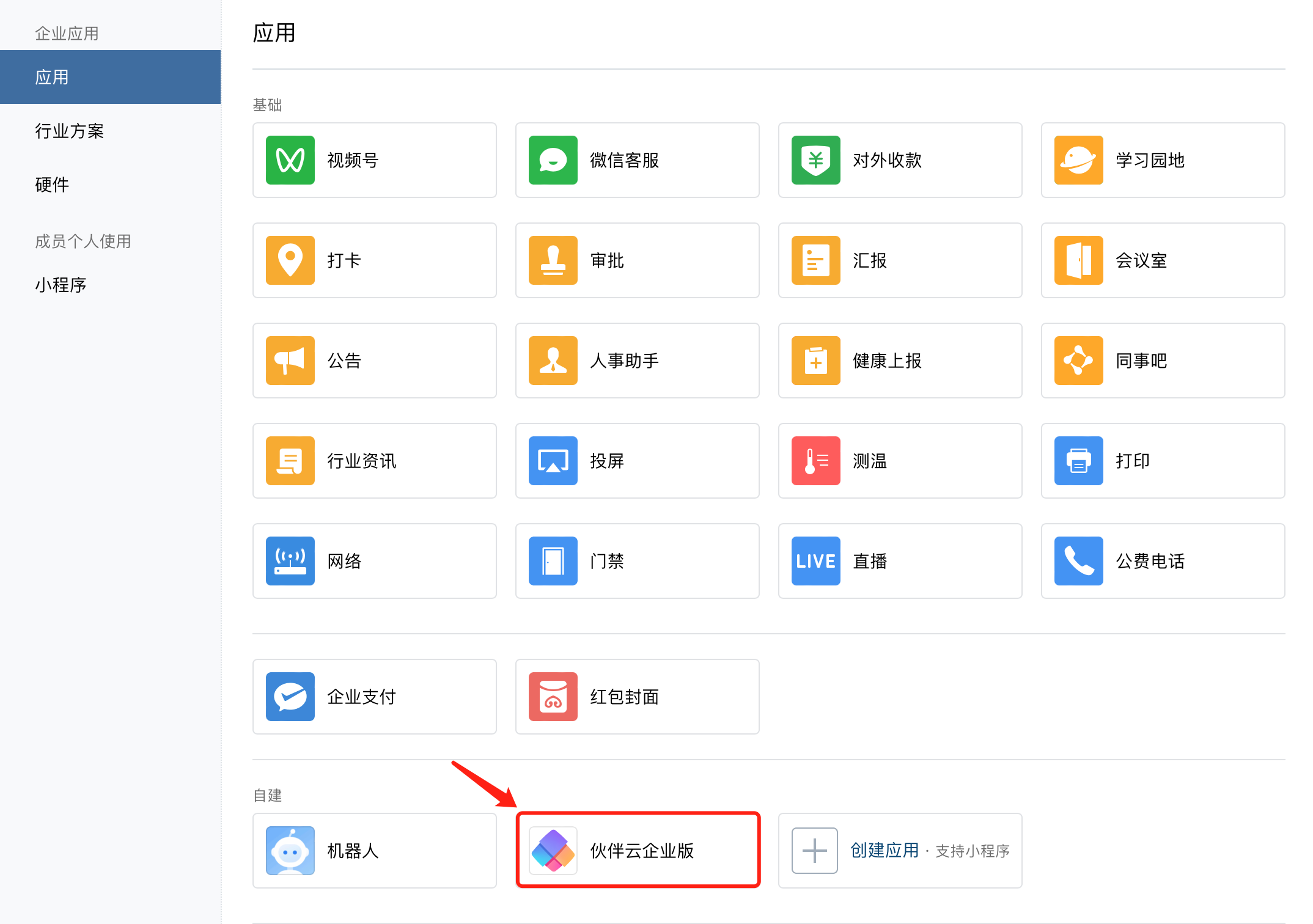Click the 打卡 label text
Image resolution: width=1313 pixels, height=924 pixels.
click(x=344, y=260)
